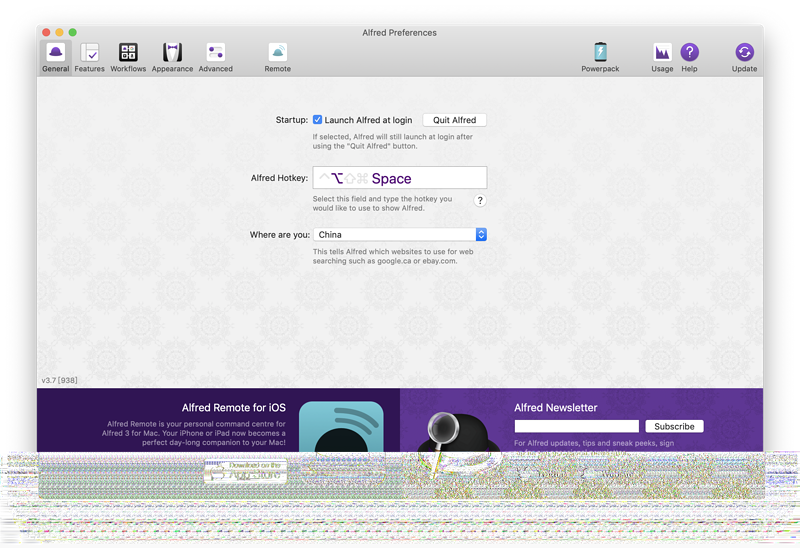Select the Alfred Hotkey field

click(399, 178)
